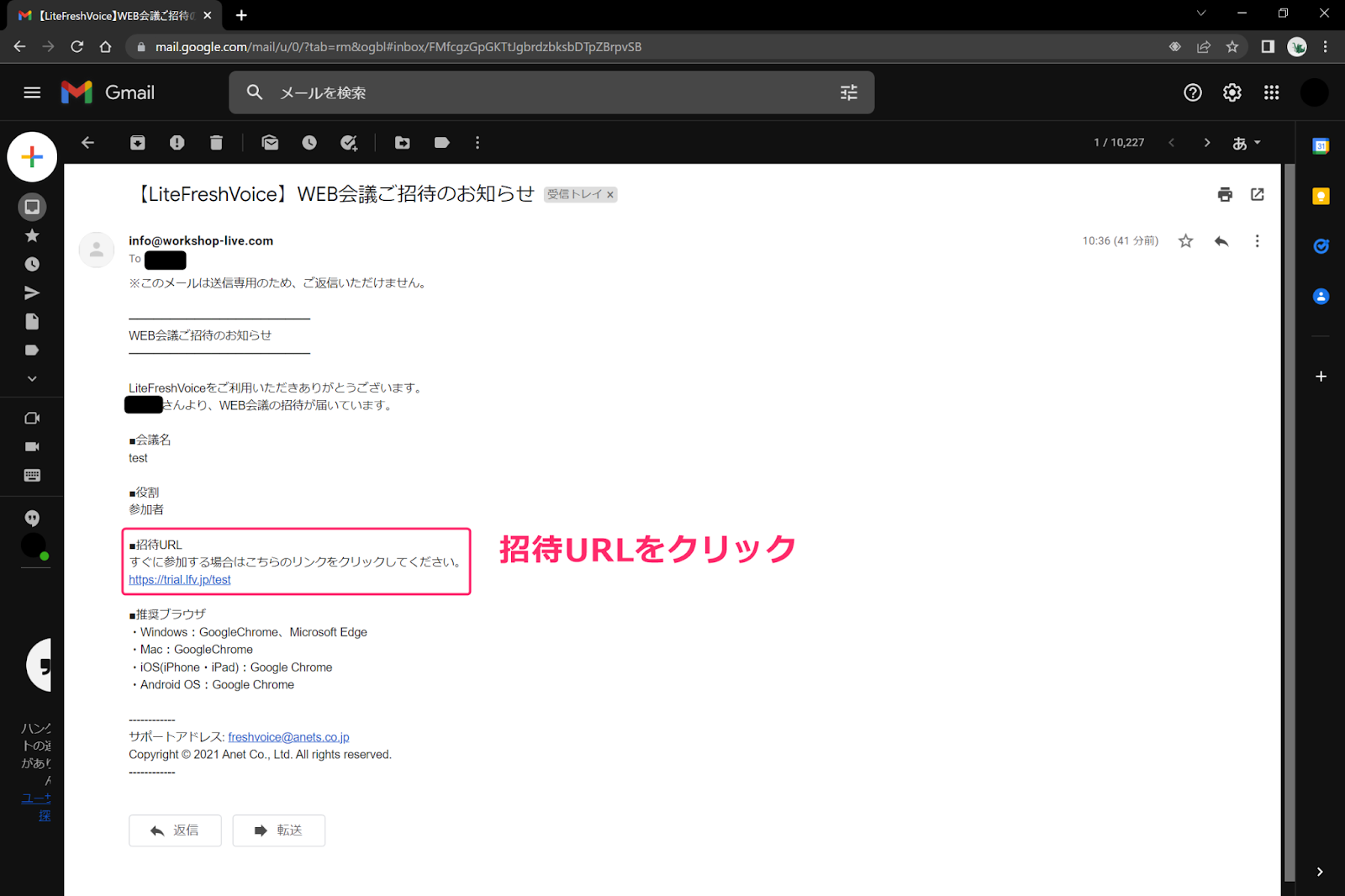Click the freshvoice@anets.co.jp support link
The image size is (1345, 896).
(x=288, y=737)
